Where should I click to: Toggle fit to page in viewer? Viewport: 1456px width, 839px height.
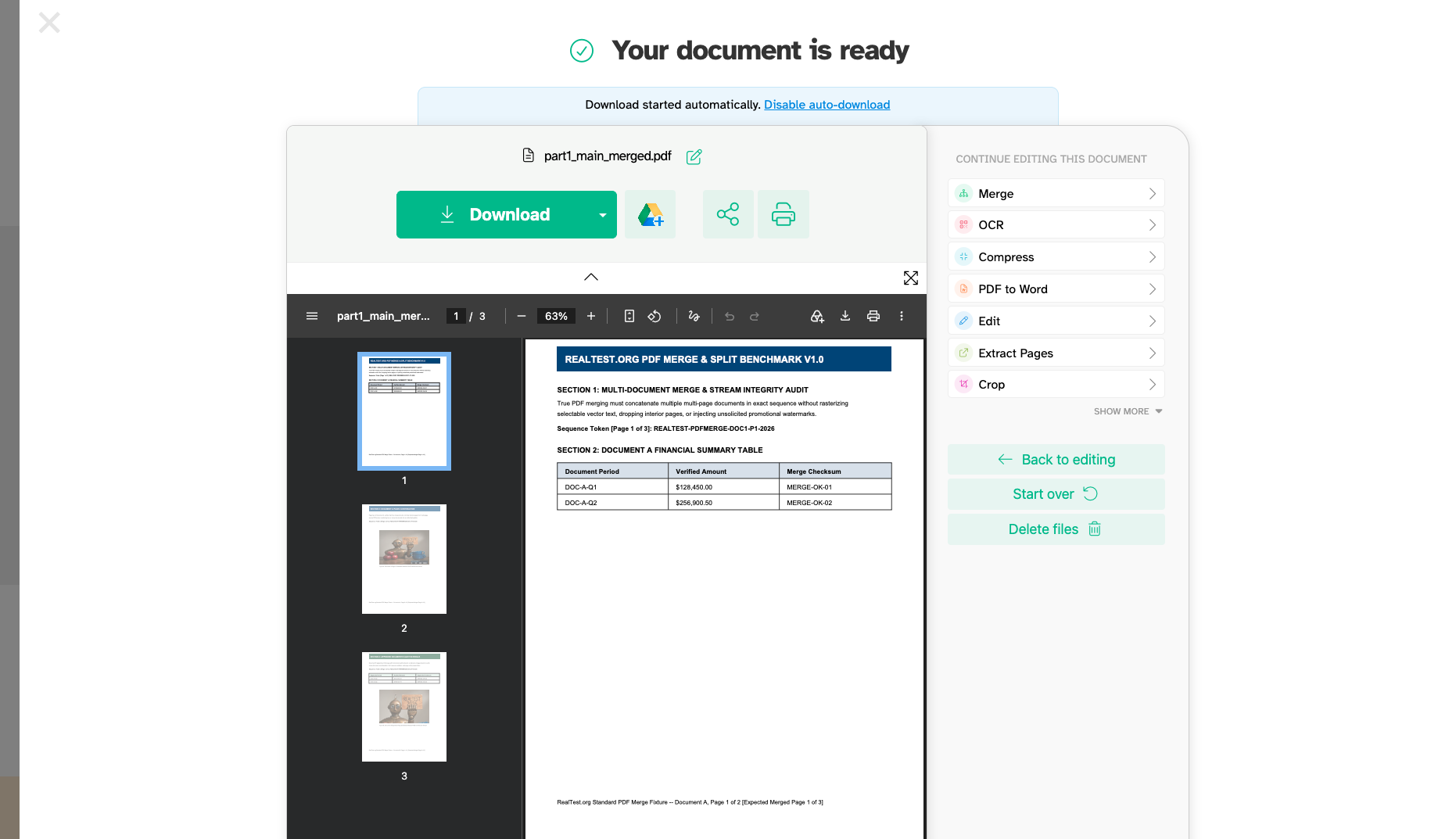pos(629,316)
